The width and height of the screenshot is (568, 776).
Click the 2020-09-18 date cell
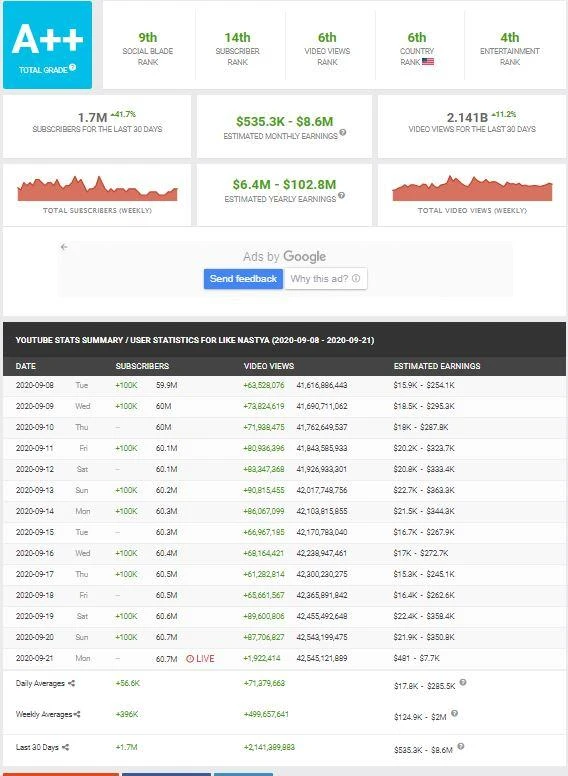point(35,595)
